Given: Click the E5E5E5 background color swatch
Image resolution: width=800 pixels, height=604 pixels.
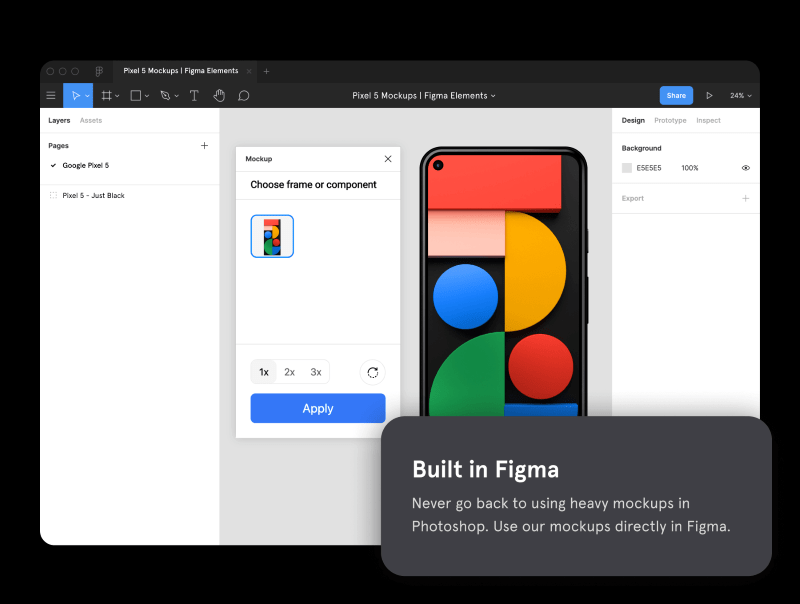Looking at the screenshot, I should [627, 168].
